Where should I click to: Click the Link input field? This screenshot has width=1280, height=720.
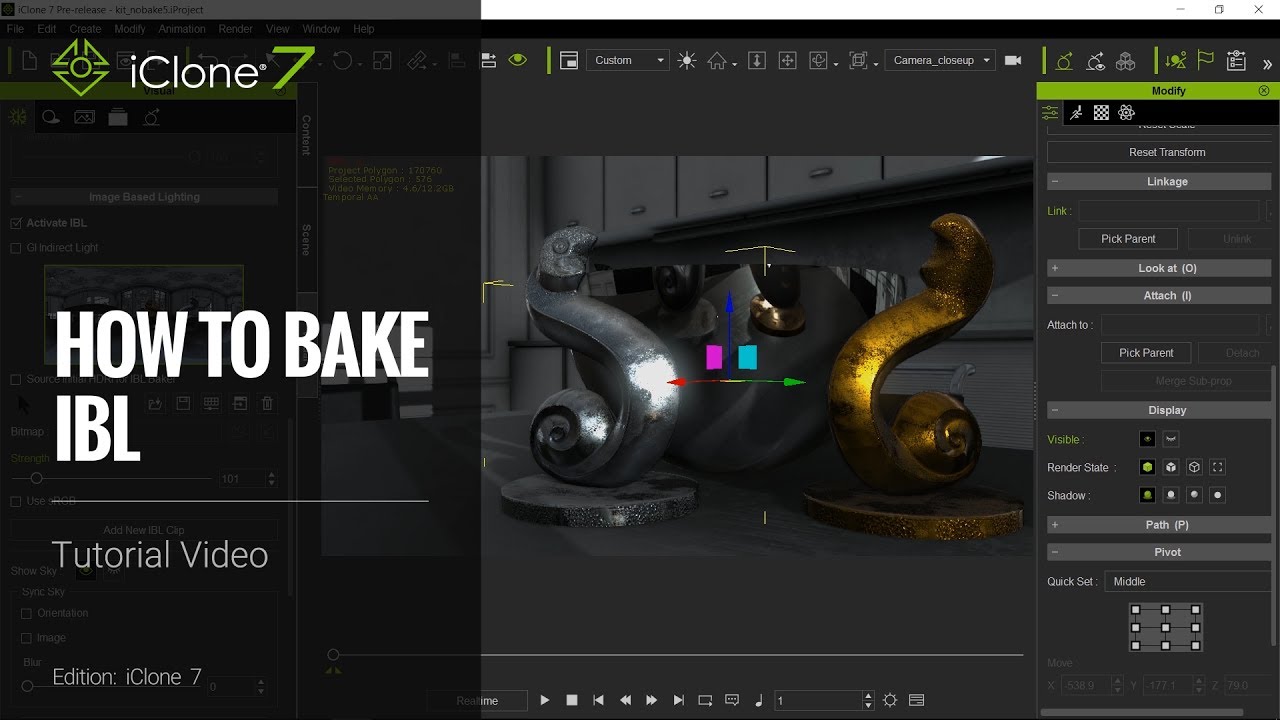click(1168, 211)
